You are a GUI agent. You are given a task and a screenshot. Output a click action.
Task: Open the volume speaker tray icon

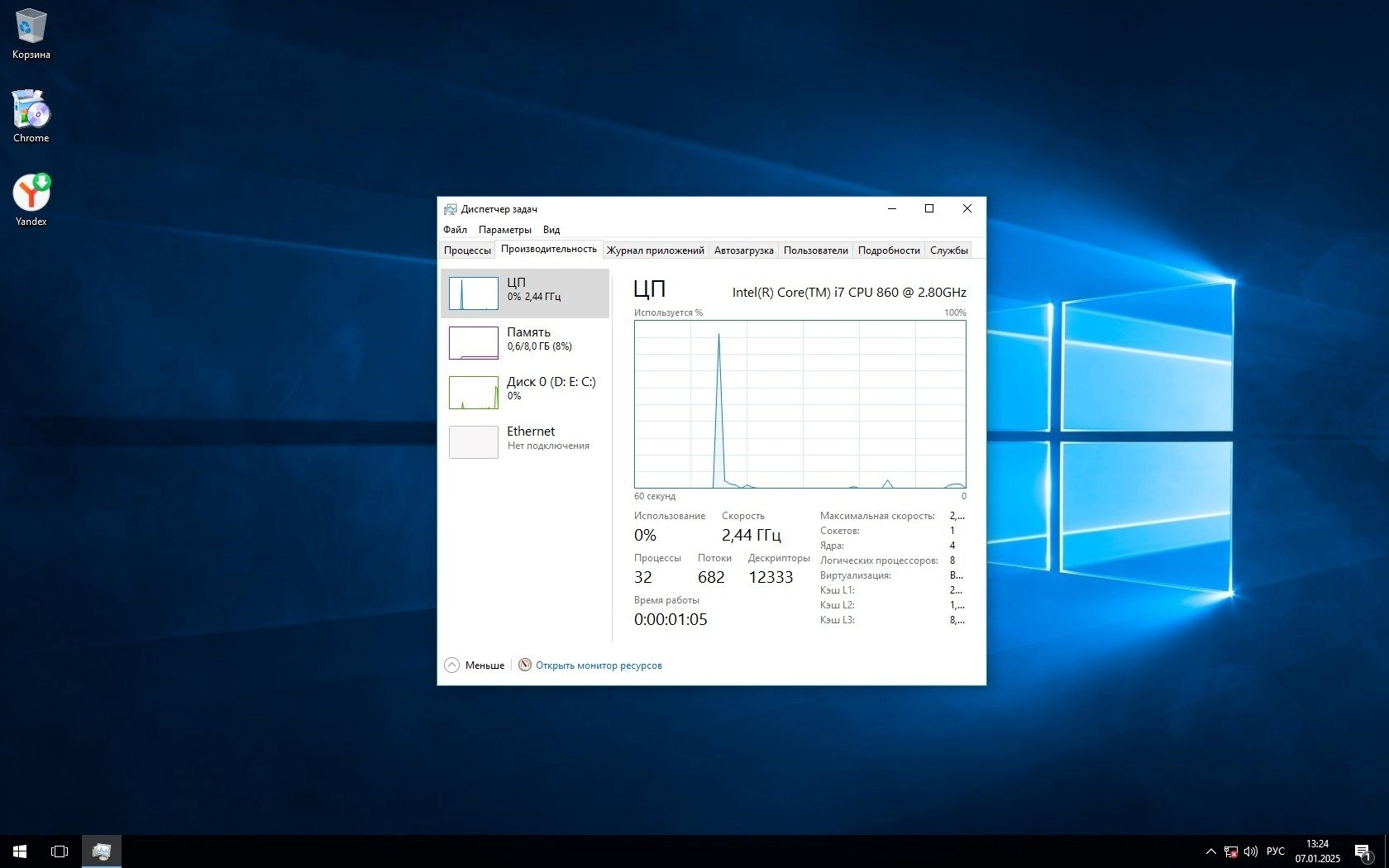coord(1251,851)
